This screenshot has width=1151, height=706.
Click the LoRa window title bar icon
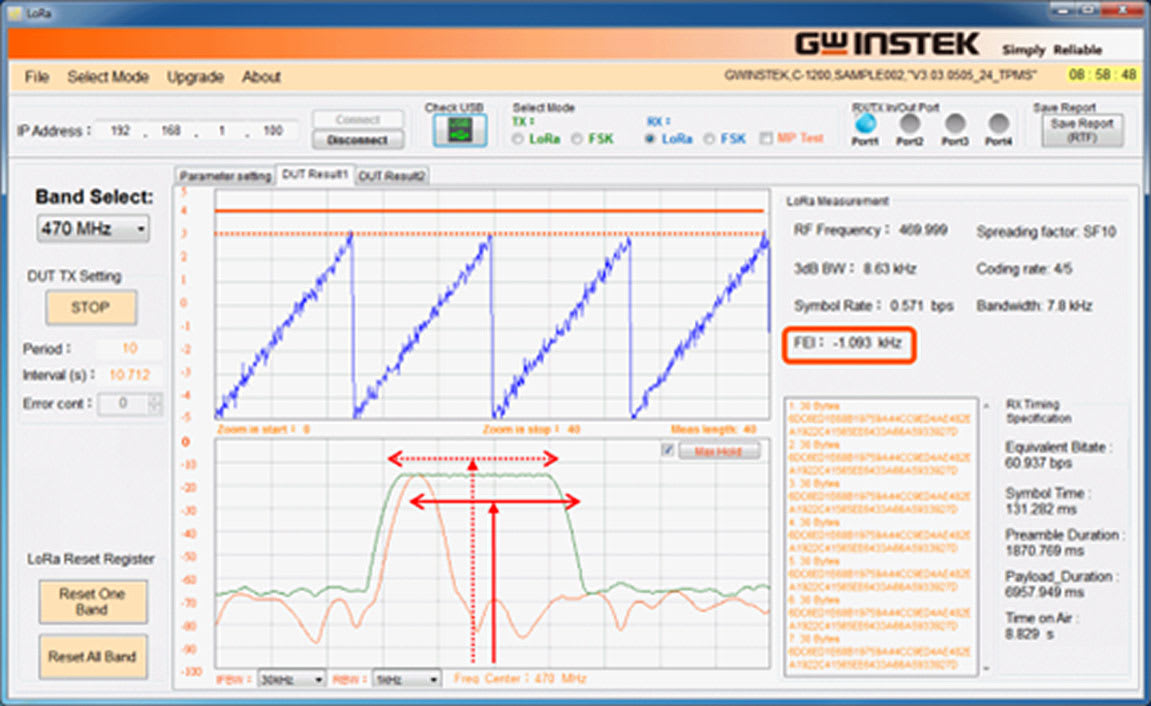point(14,13)
